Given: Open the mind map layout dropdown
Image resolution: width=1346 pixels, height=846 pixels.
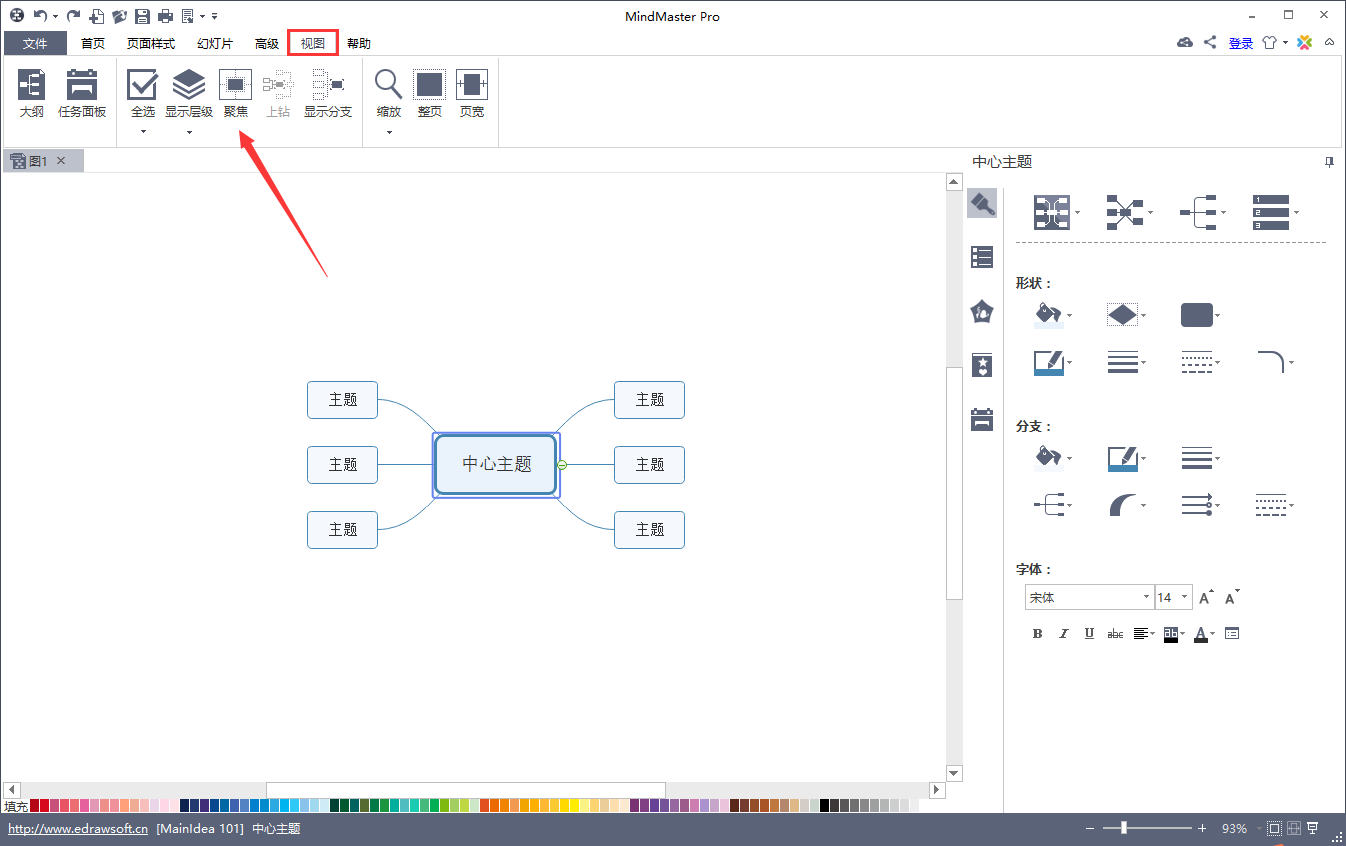Looking at the screenshot, I should [1057, 212].
